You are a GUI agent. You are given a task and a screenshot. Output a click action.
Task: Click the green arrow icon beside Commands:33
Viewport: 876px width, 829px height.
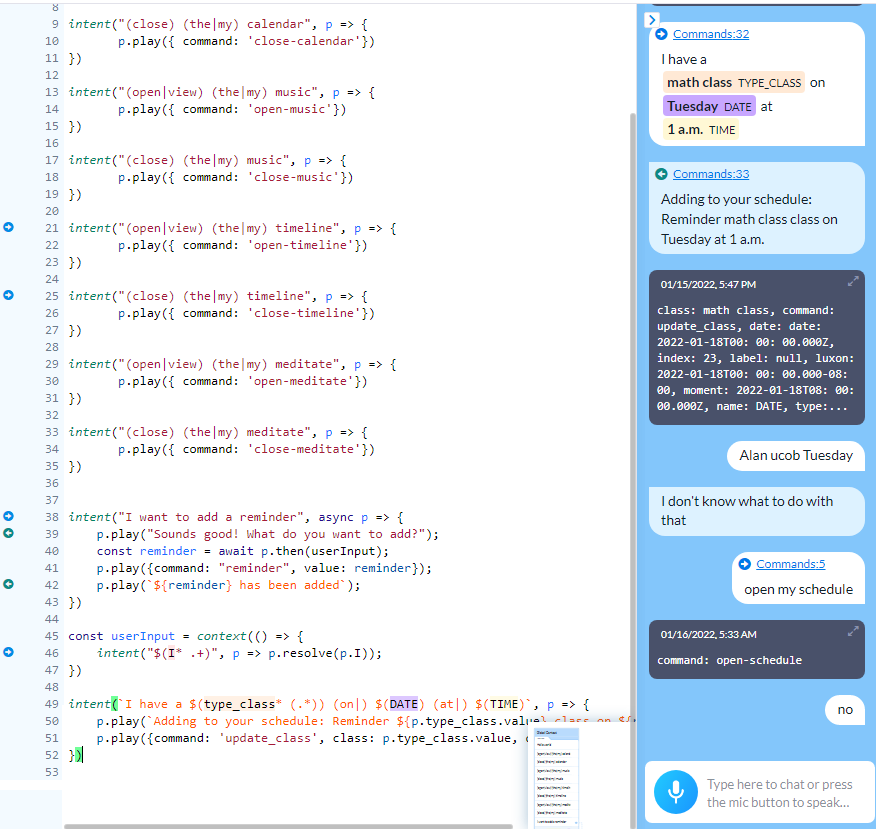(x=661, y=174)
